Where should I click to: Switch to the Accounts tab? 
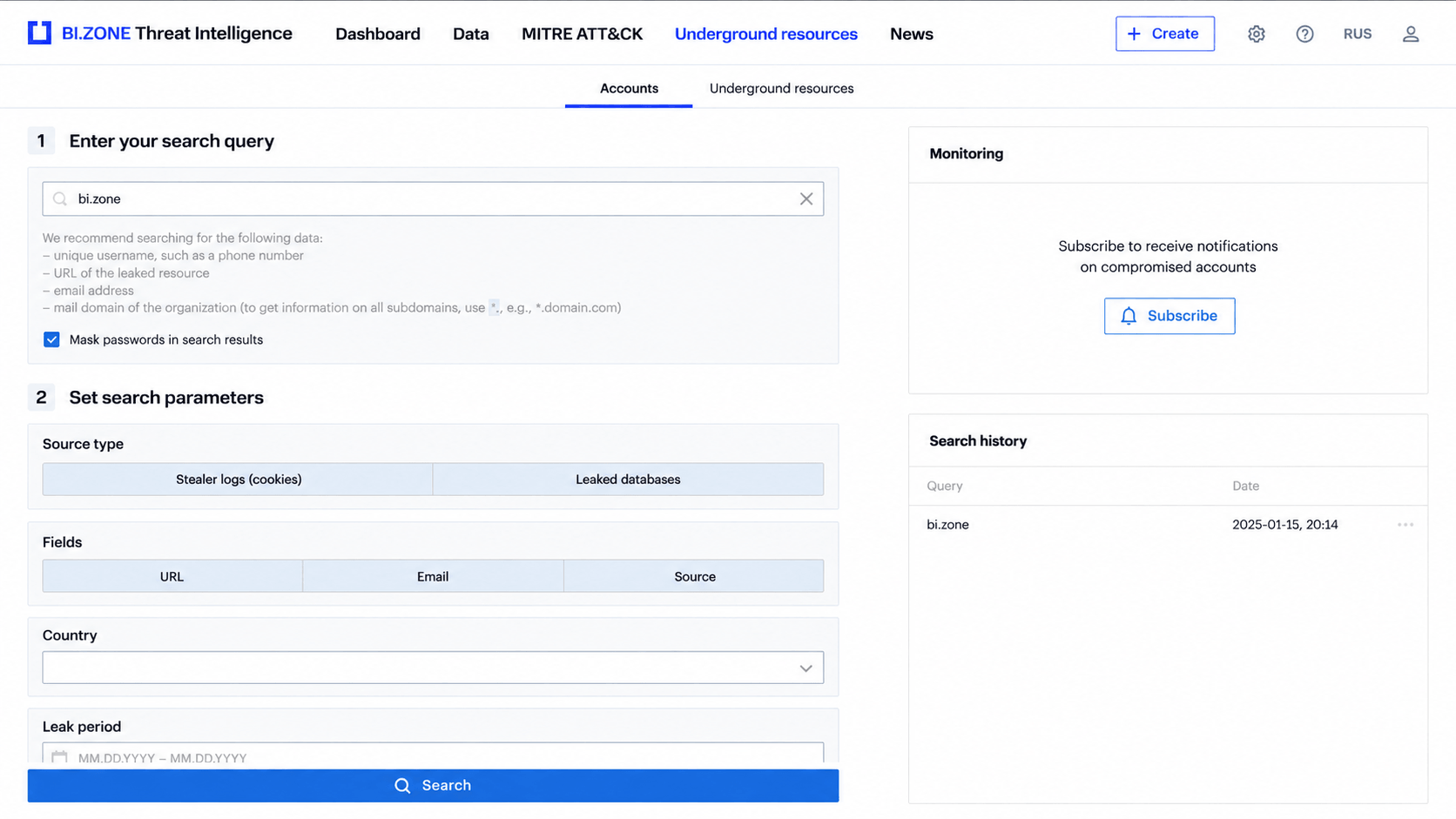pyautogui.click(x=629, y=89)
